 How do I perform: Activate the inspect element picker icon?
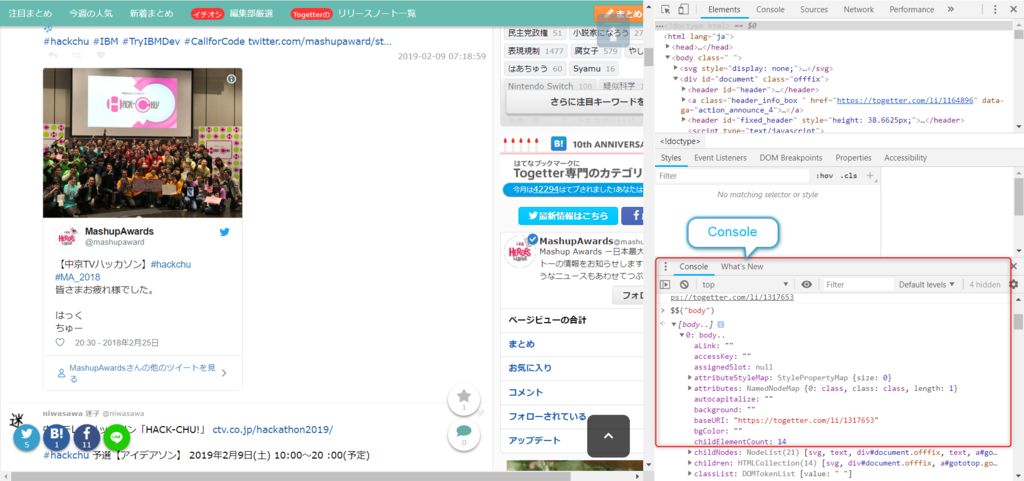665,10
